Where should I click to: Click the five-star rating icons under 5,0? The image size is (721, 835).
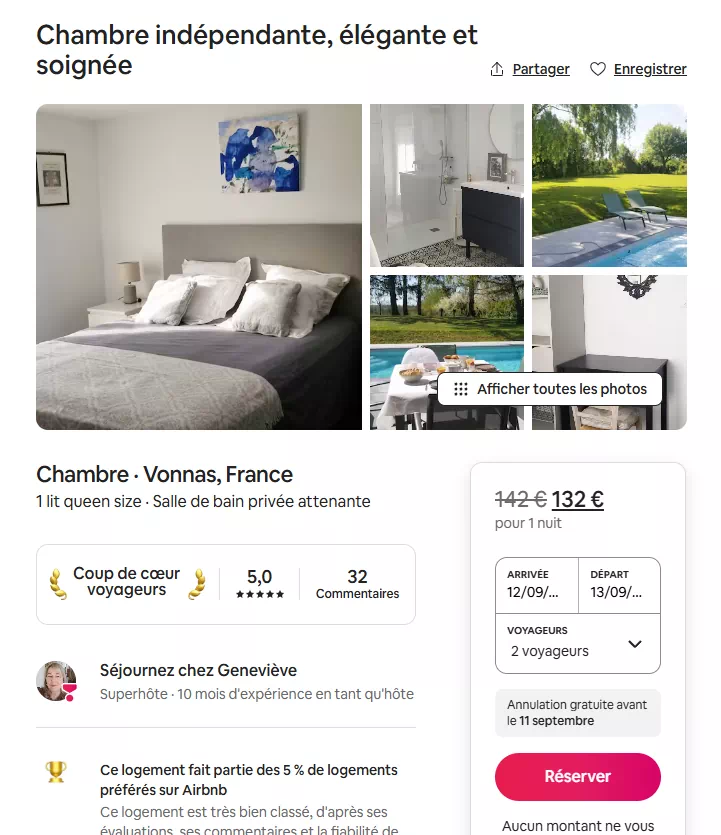click(260, 594)
